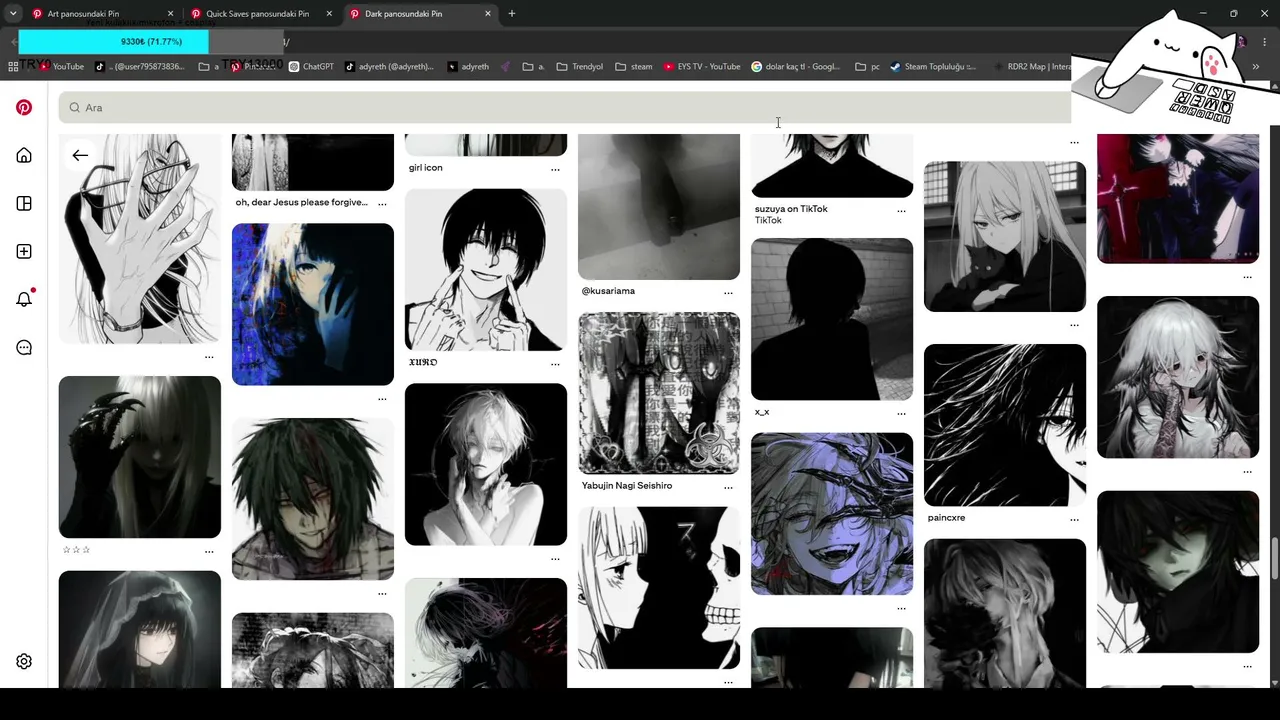The height and width of the screenshot is (720, 1280).
Task: Open the browser apps grid icon
Action: 13,67
